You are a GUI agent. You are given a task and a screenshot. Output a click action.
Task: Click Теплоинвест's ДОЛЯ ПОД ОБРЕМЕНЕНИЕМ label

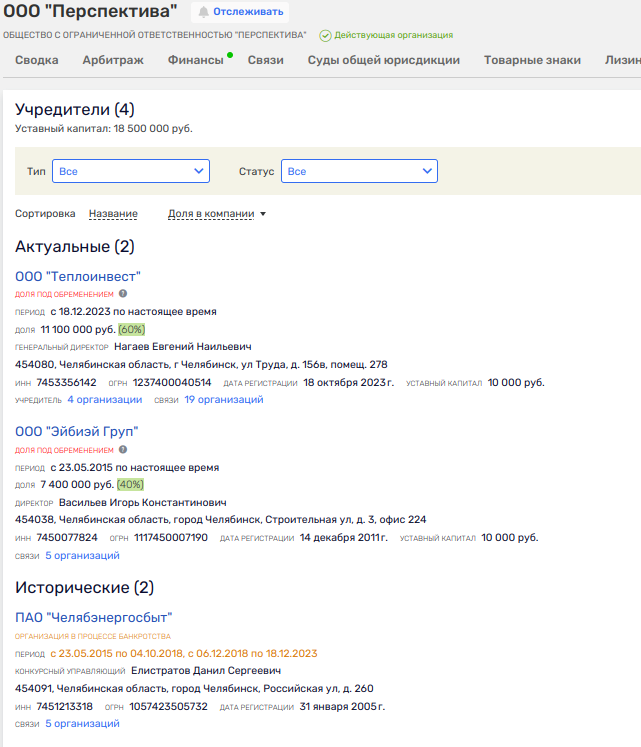pyautogui.click(x=64, y=294)
